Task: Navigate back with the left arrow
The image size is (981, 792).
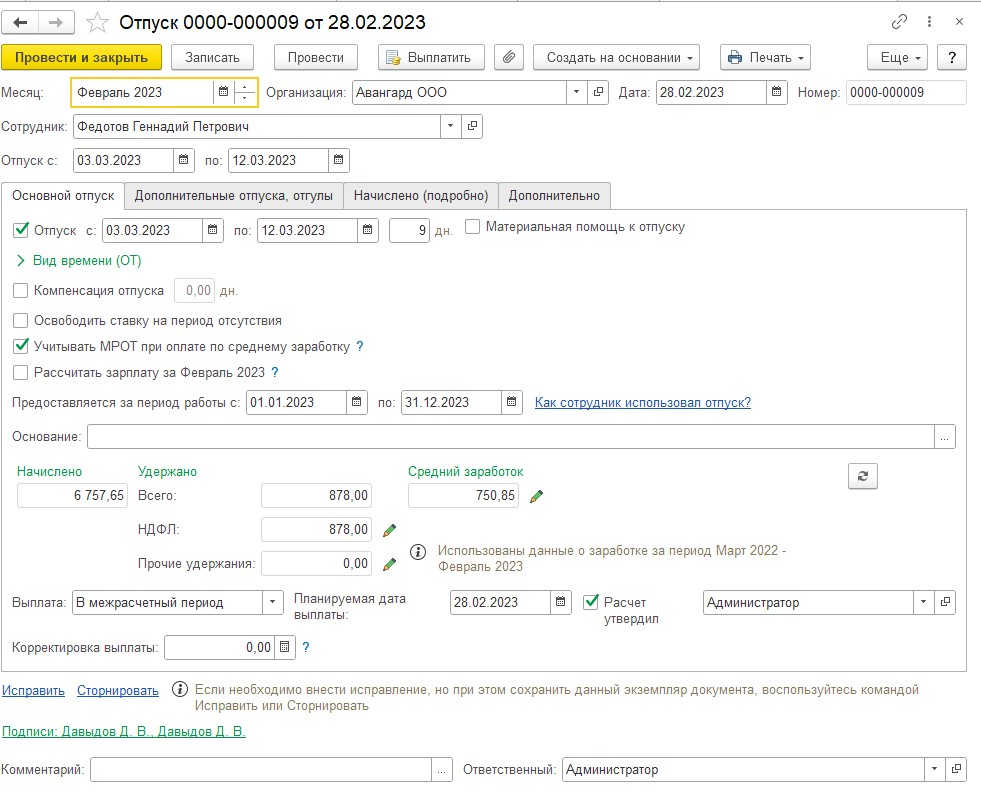Action: [20, 23]
